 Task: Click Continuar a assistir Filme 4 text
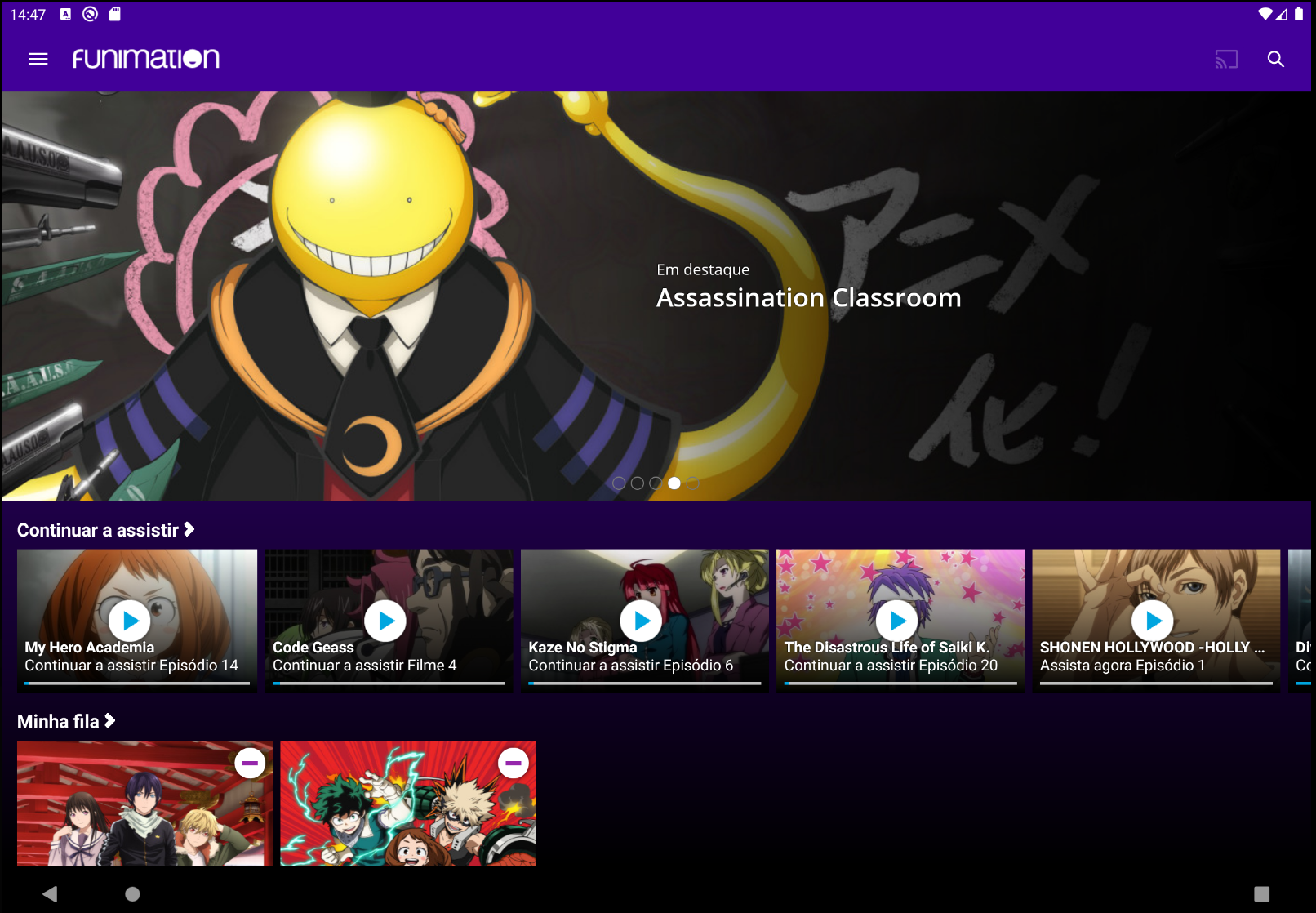(x=365, y=666)
